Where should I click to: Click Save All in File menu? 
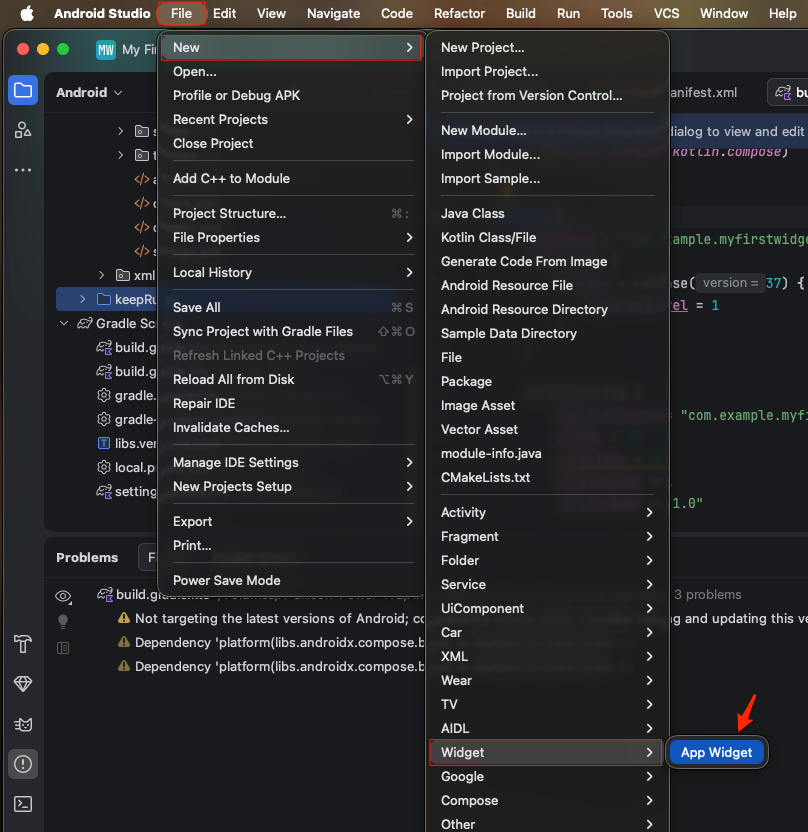click(293, 307)
